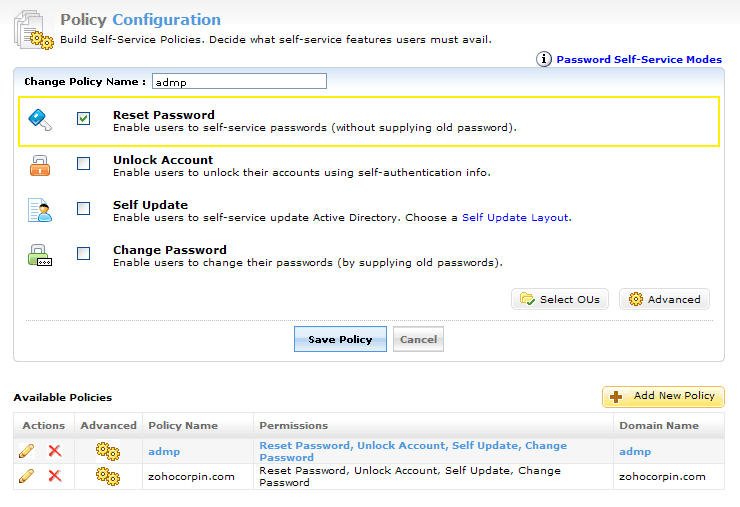Viewport: 740px width, 507px height.
Task: Click the info icon beside Password Self-Service Modes
Action: point(544,59)
